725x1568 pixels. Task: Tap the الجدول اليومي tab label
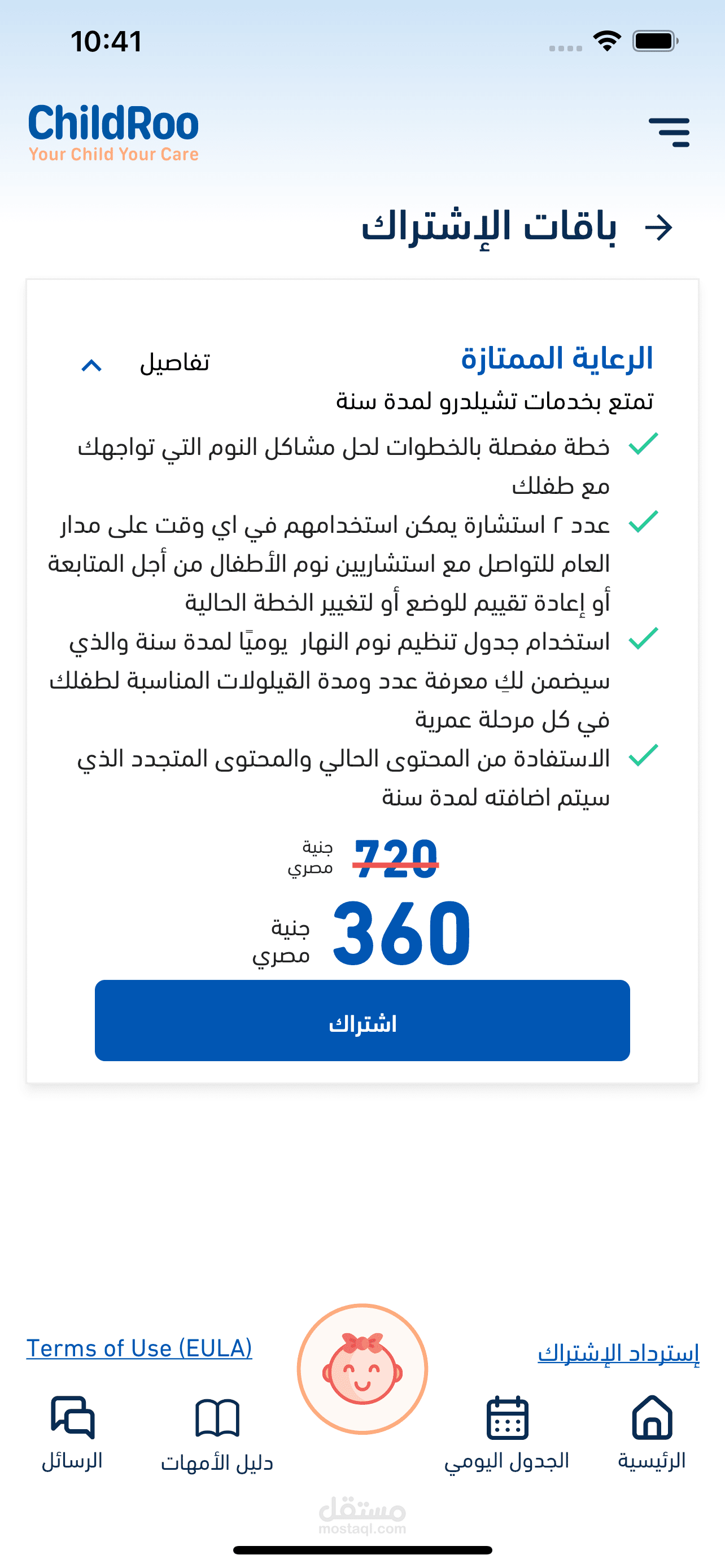(x=507, y=1461)
